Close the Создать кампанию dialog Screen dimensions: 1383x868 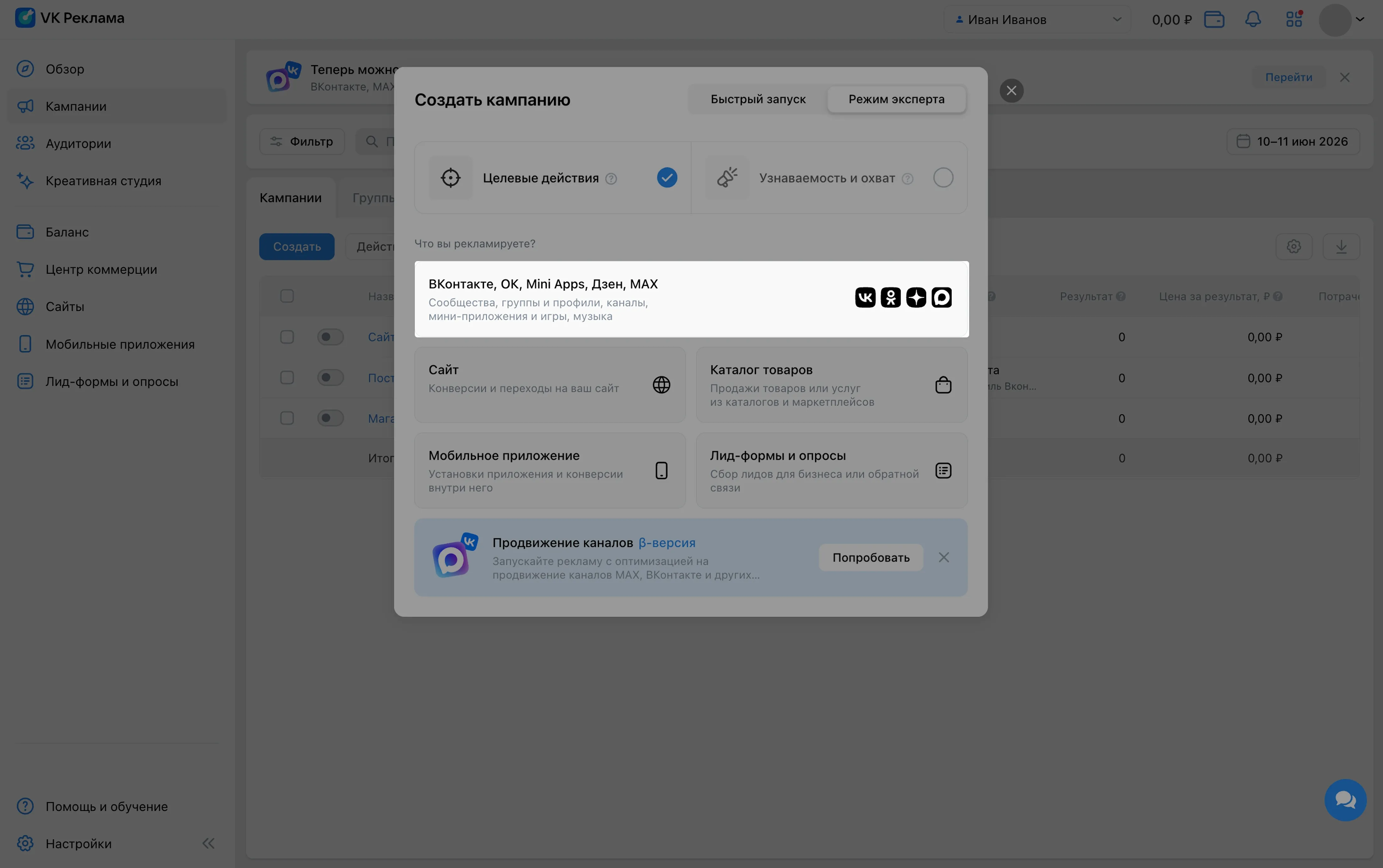pyautogui.click(x=1012, y=91)
